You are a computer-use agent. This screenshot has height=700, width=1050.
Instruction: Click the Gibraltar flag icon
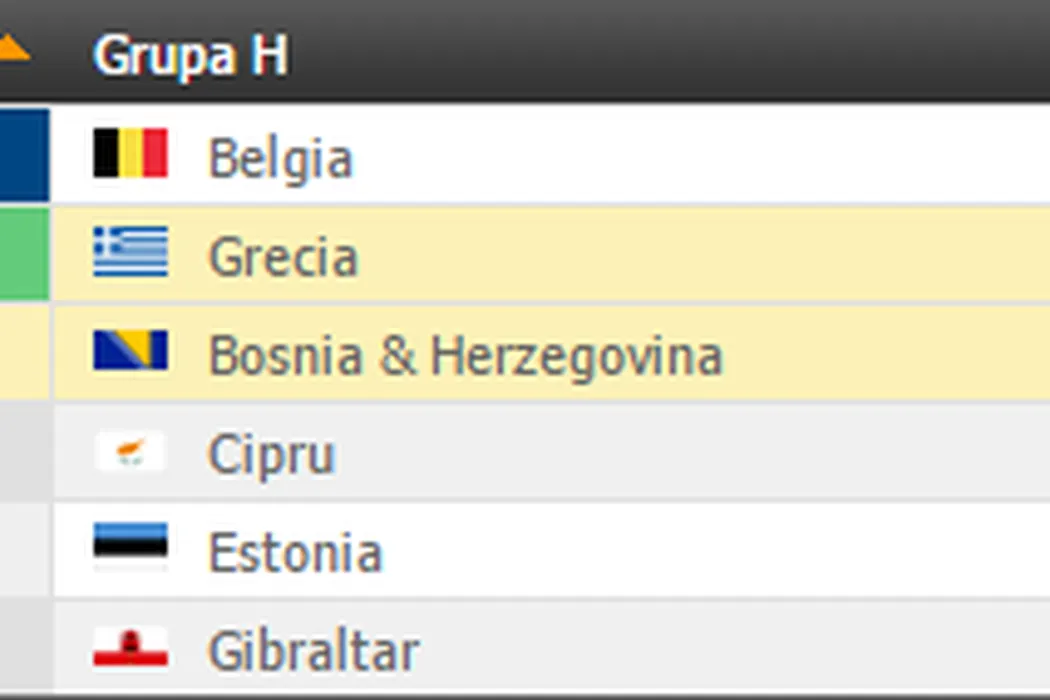pos(130,648)
